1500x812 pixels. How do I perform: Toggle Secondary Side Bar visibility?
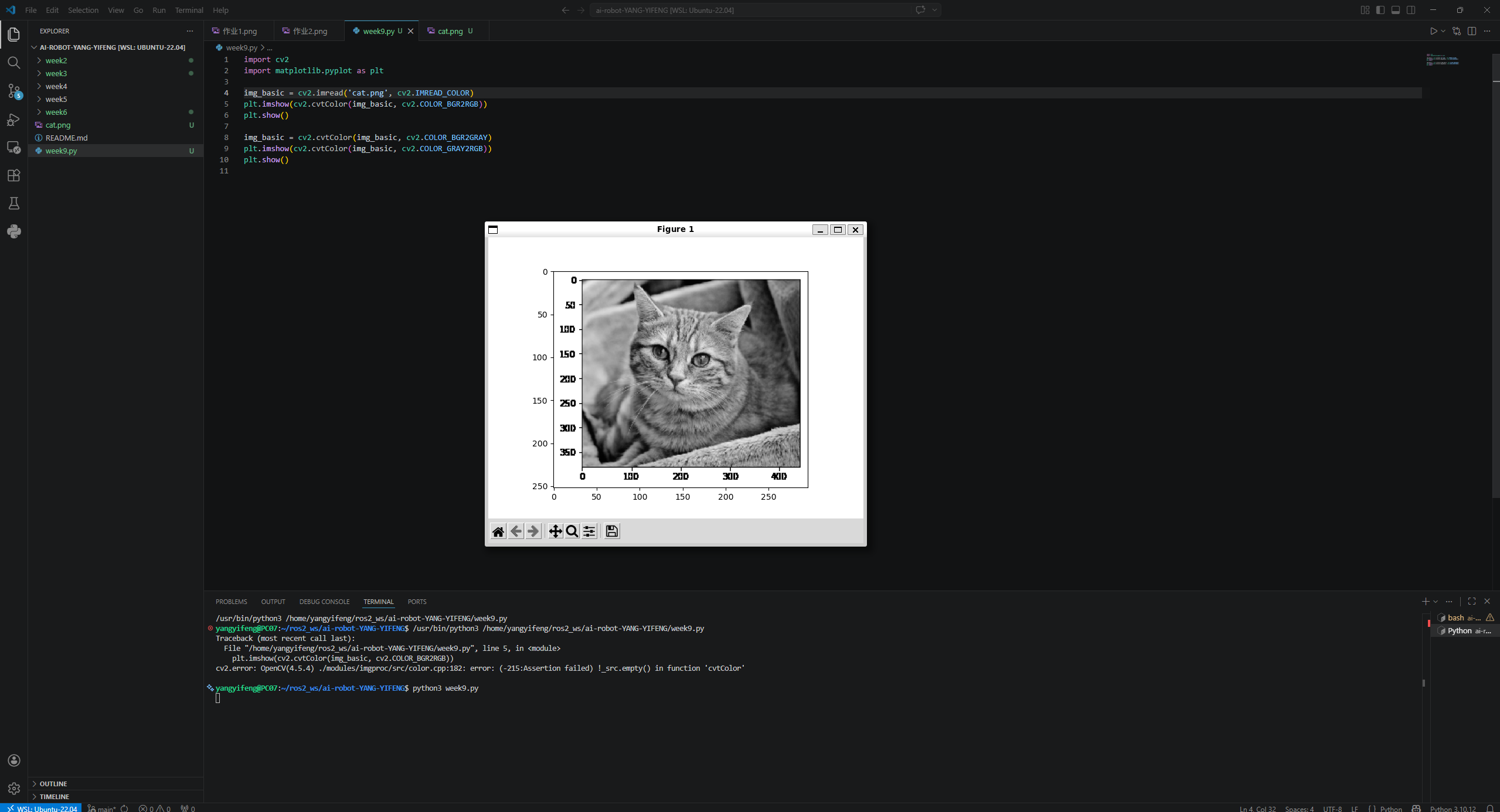[x=1411, y=10]
